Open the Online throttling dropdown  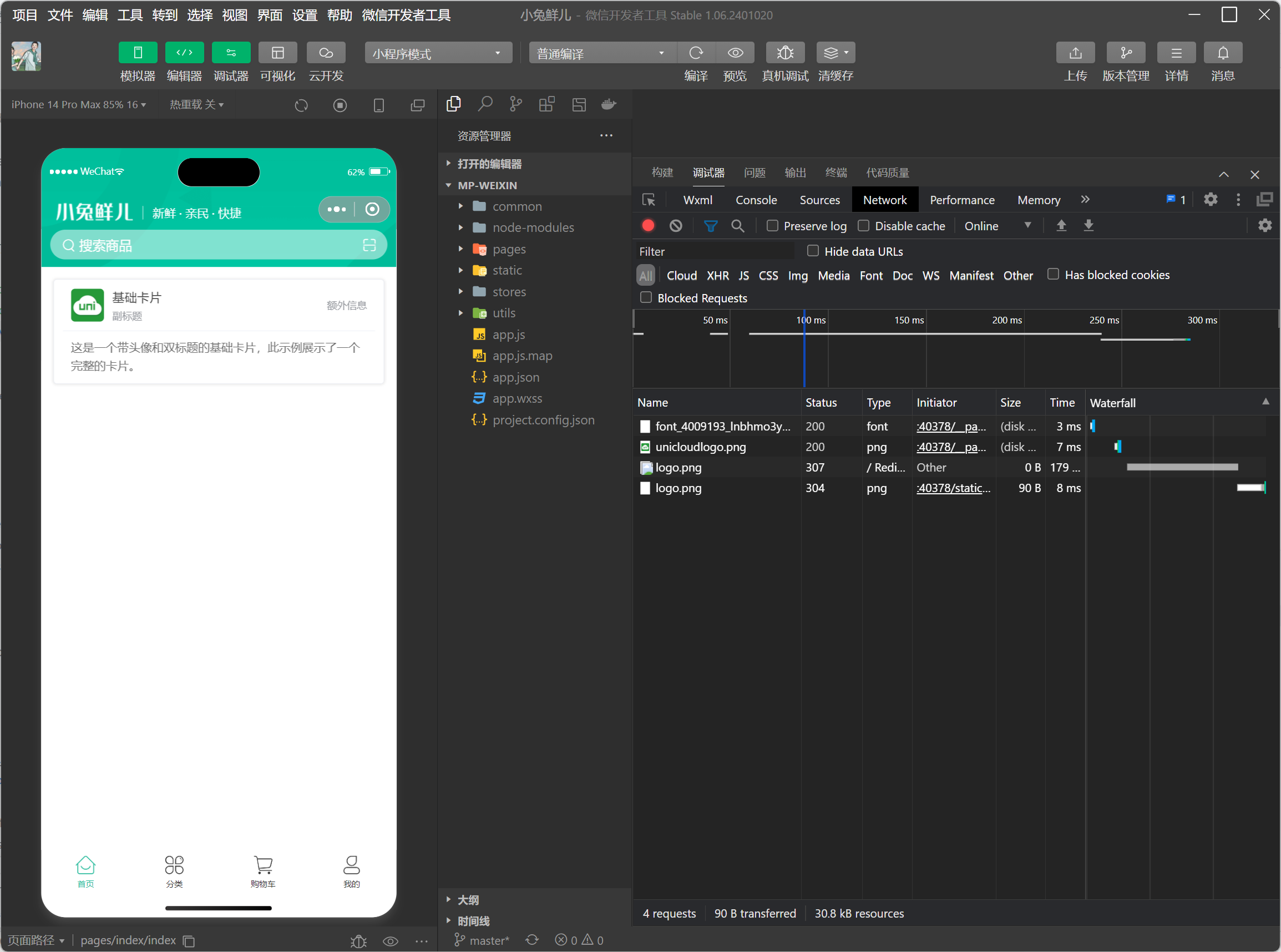[x=997, y=226]
